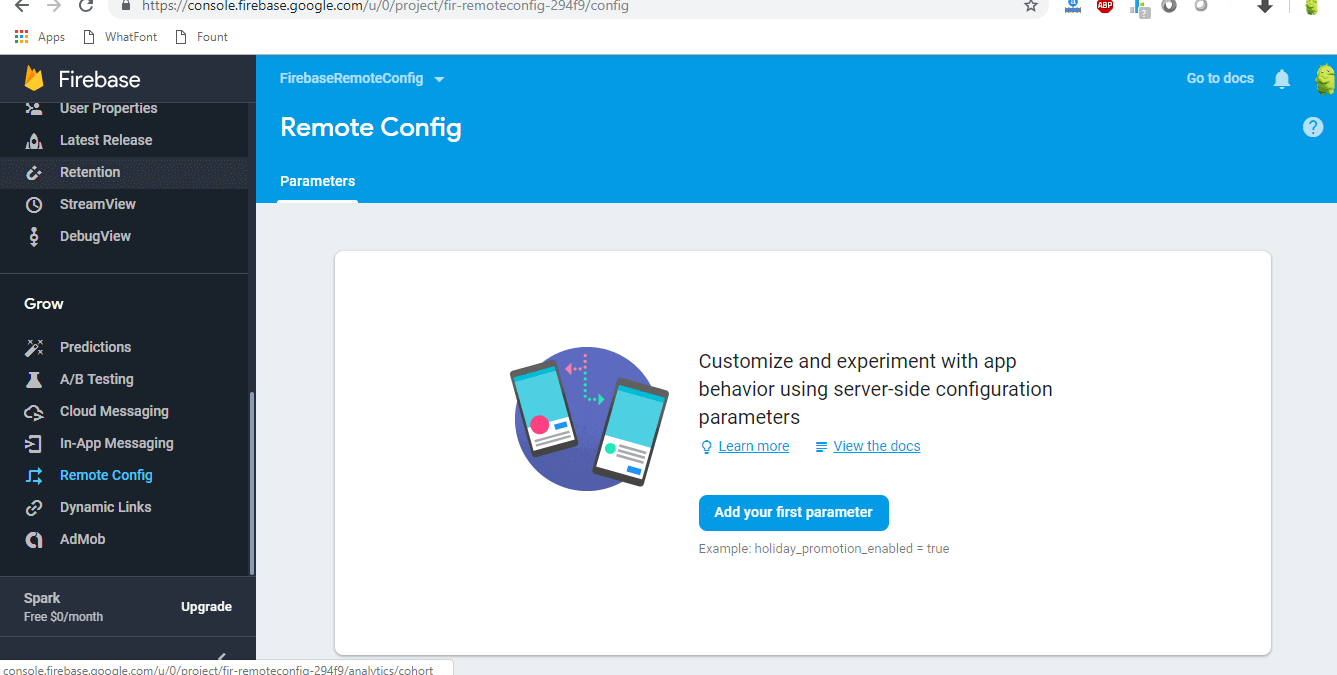Click the Cloud Messaging icon
Viewport: 1337px width, 675px height.
34,412
